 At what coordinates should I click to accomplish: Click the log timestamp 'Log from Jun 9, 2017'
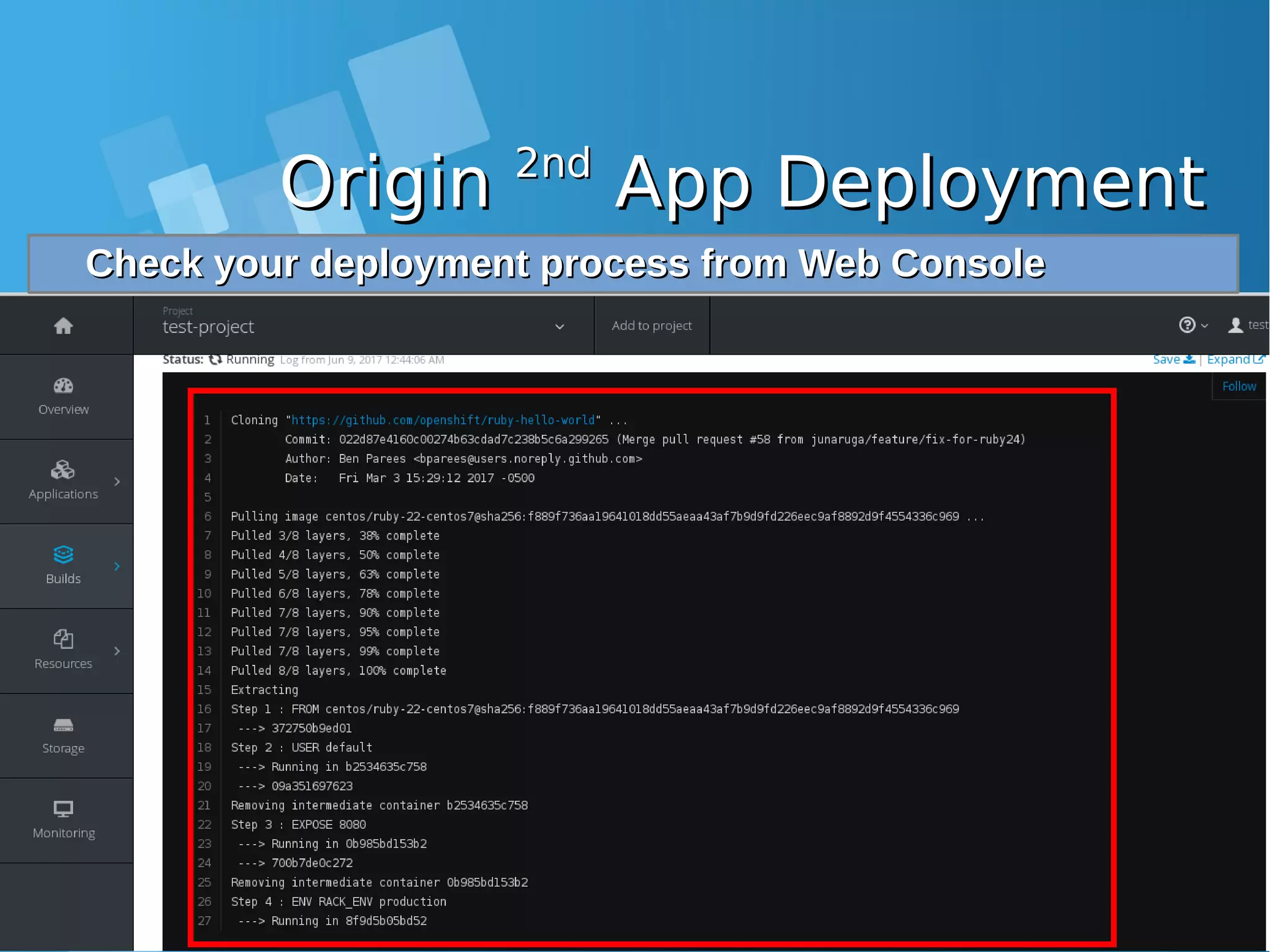pyautogui.click(x=362, y=360)
